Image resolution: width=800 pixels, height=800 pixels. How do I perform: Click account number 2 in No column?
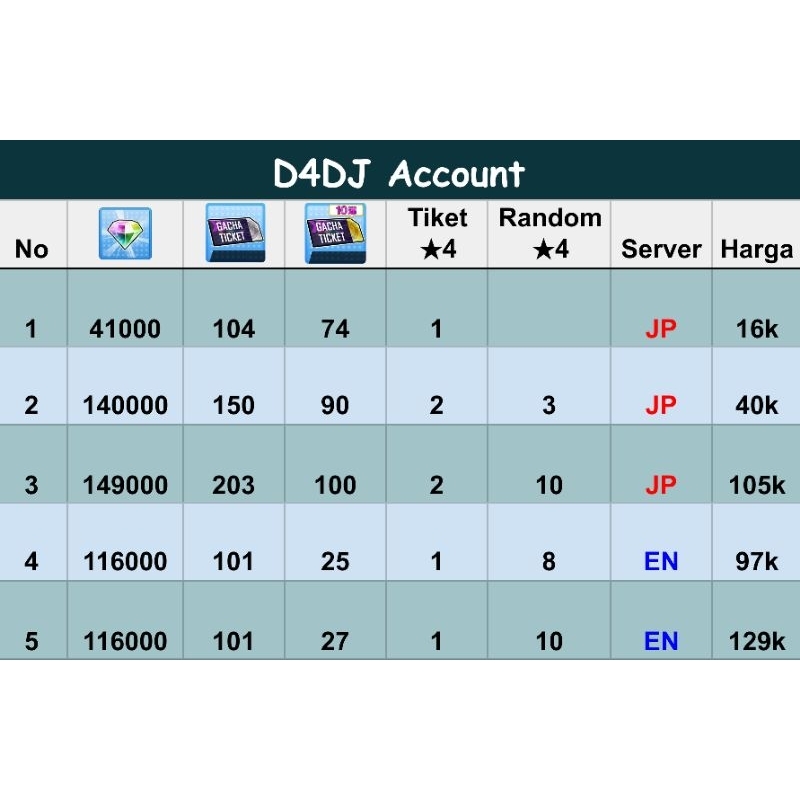(31, 406)
